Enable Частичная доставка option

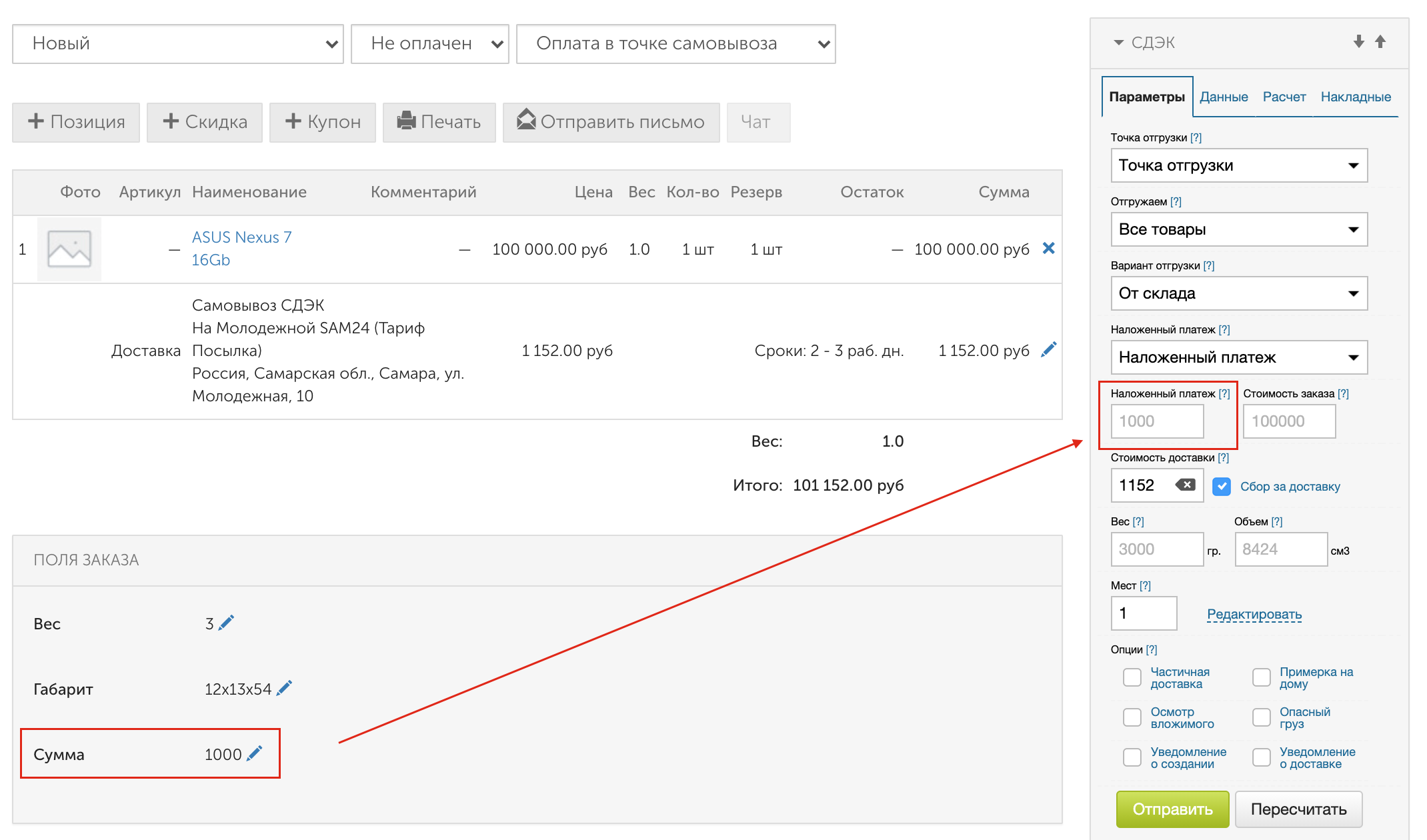pyautogui.click(x=1132, y=677)
